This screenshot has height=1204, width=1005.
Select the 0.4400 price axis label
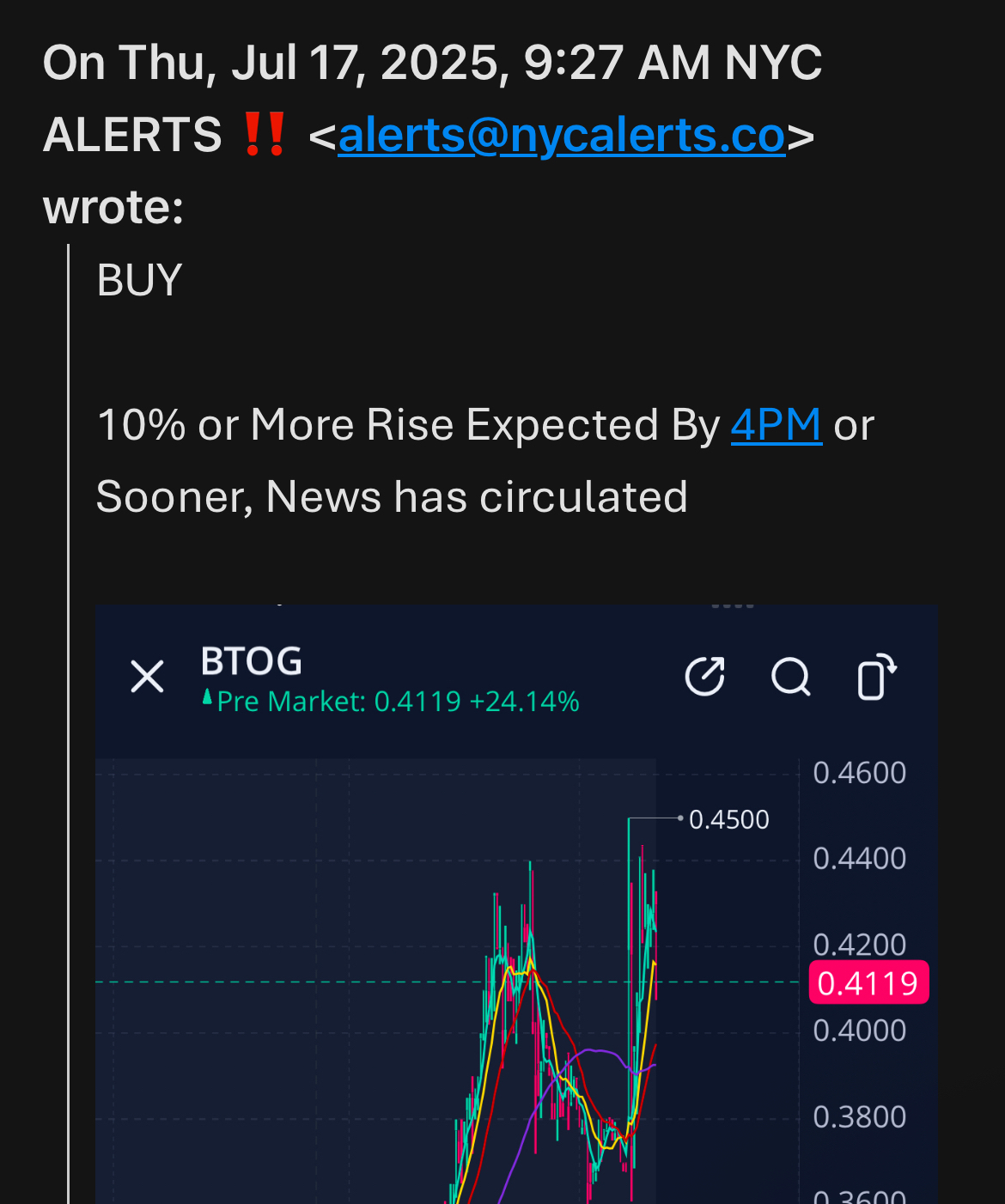click(860, 859)
